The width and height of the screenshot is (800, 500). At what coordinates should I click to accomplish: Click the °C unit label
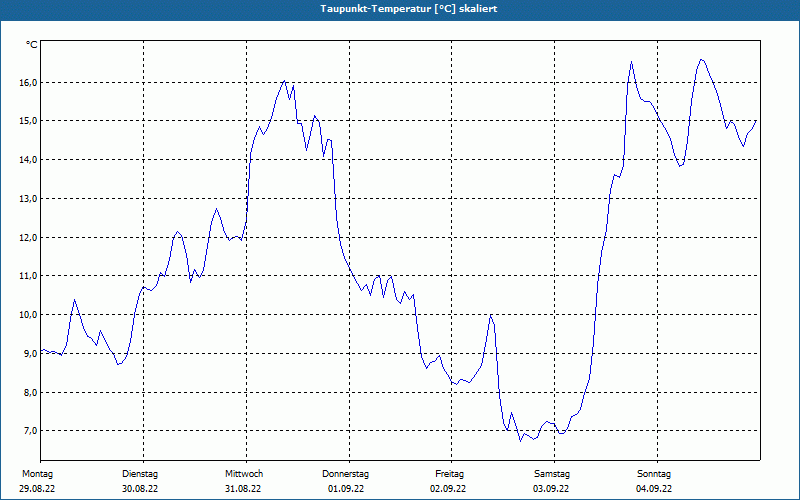(32, 45)
